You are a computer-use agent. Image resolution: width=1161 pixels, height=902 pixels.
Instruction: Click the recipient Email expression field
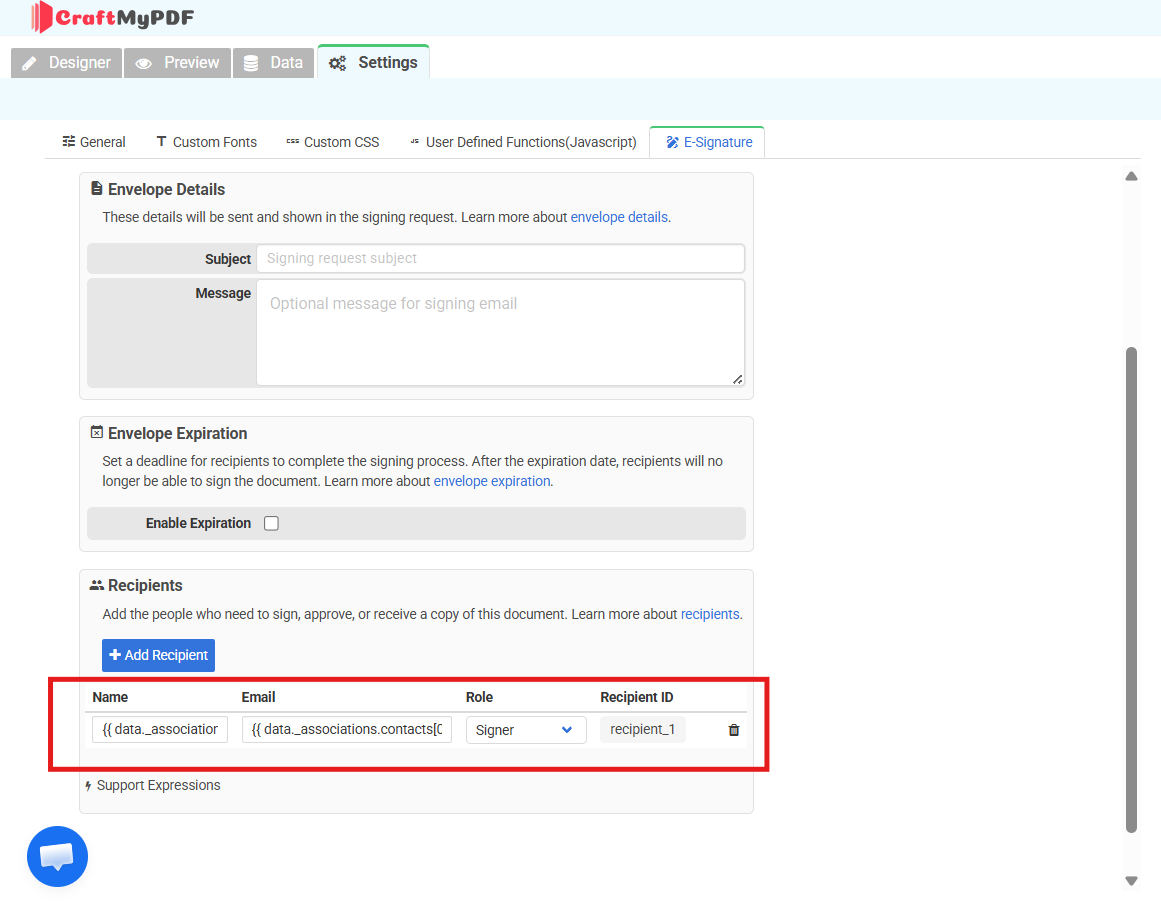347,729
